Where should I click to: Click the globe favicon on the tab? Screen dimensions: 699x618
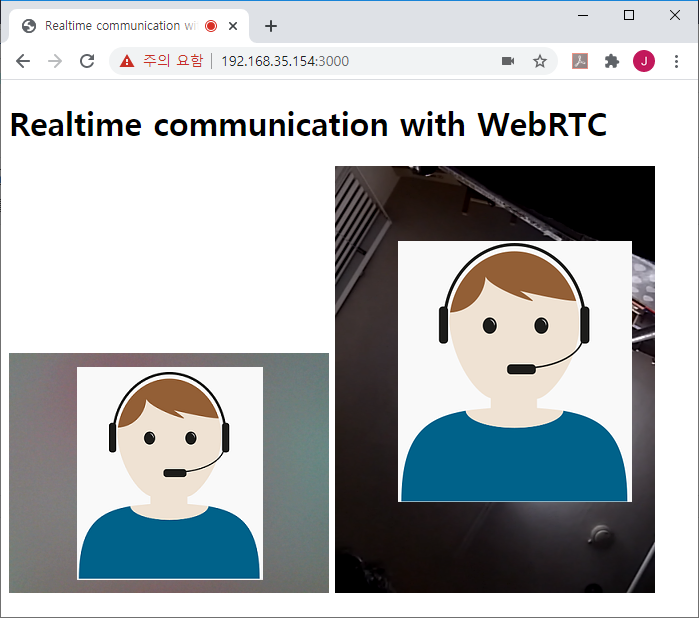point(29,26)
